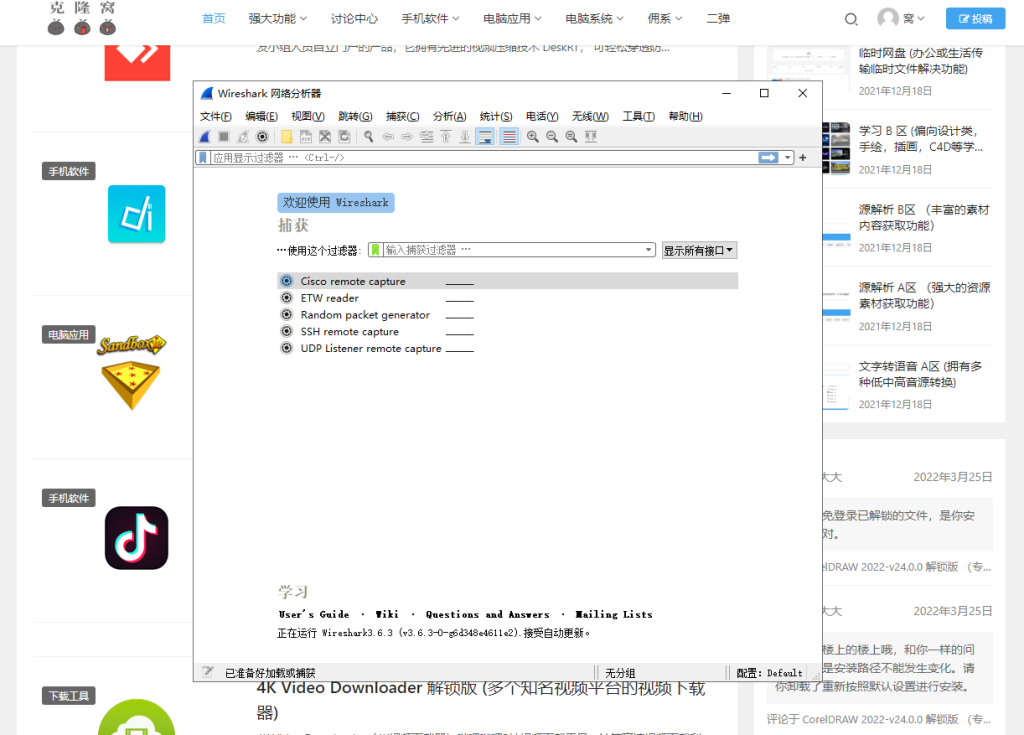Click the display filter bookmark icon
This screenshot has height=735, width=1024.
tap(203, 157)
